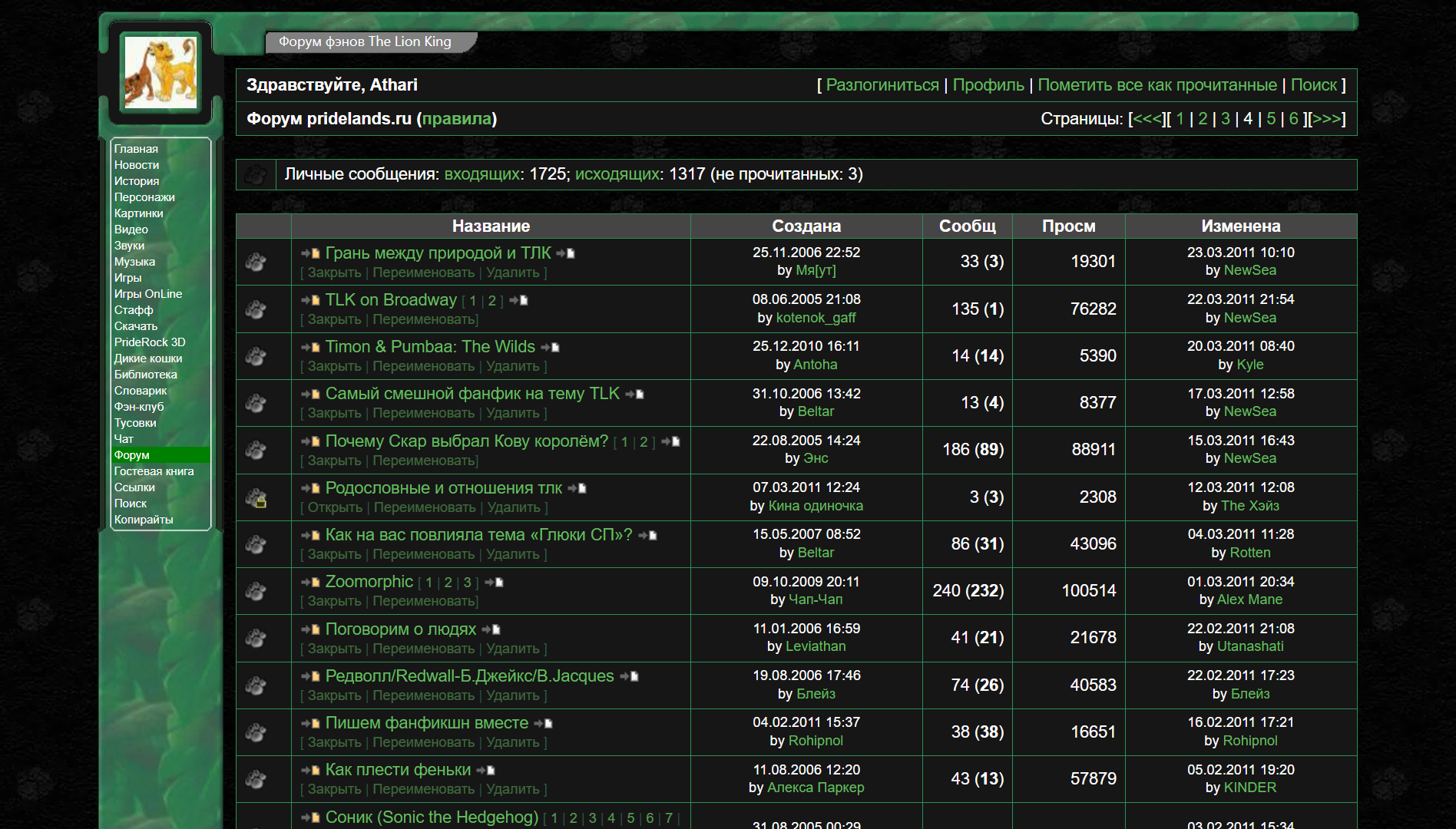Click the Разлогиниться link

pos(882,85)
